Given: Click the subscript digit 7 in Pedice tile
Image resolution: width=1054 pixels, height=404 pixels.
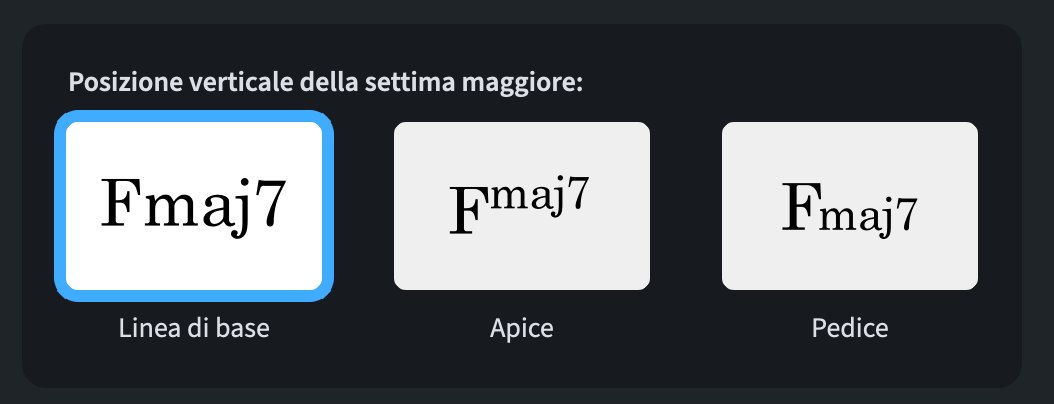Looking at the screenshot, I should click(x=906, y=213).
